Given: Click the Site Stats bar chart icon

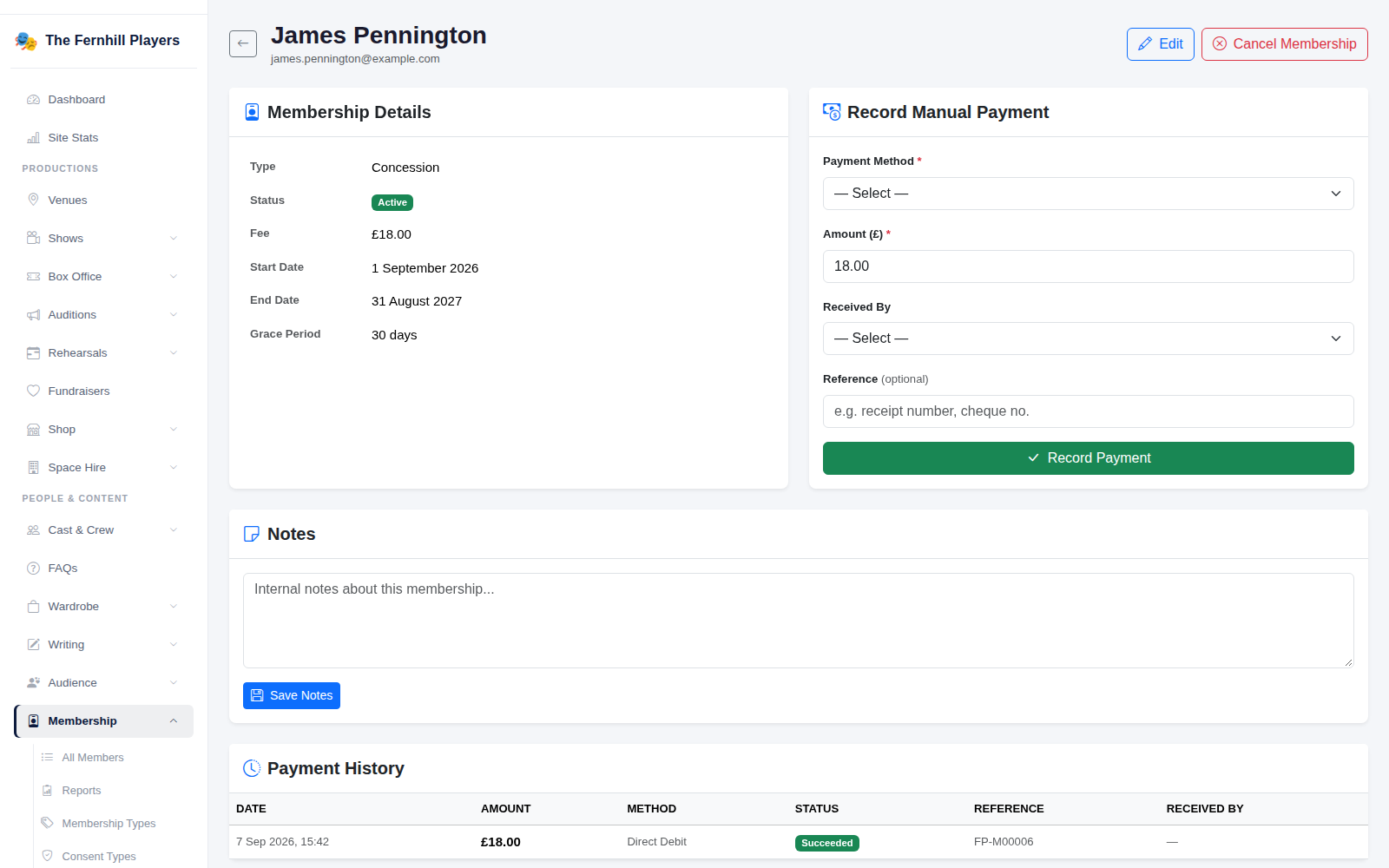Looking at the screenshot, I should [x=33, y=138].
